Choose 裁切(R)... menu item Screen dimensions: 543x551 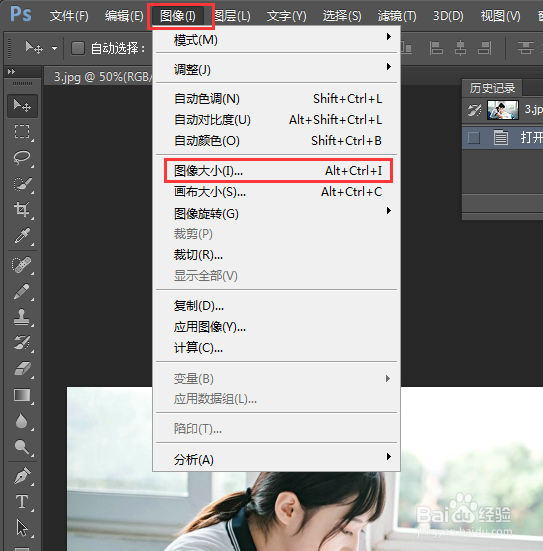point(276,255)
